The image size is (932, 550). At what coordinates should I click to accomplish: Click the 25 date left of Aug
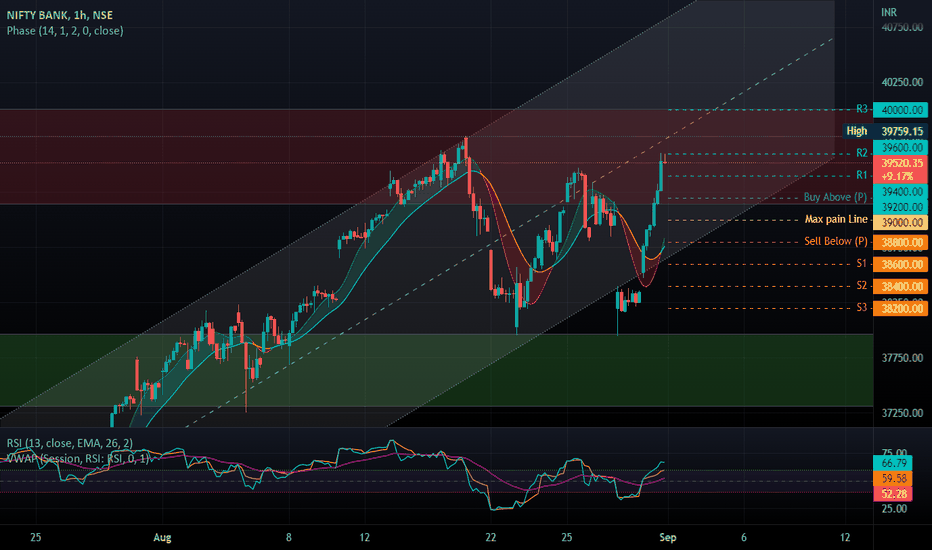pos(36,538)
